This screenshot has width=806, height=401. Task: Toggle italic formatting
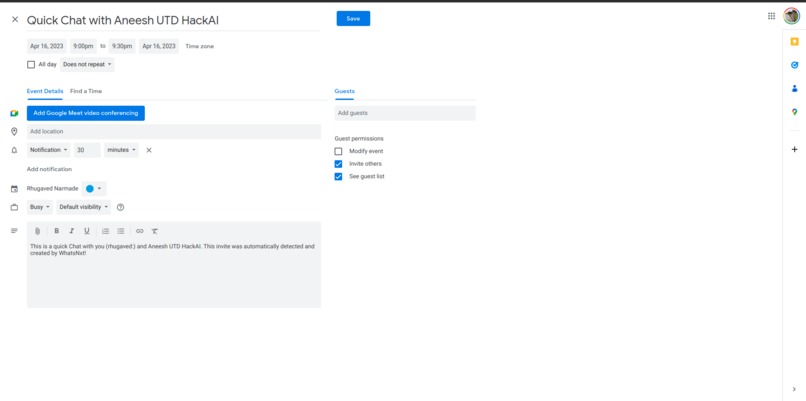pos(71,231)
